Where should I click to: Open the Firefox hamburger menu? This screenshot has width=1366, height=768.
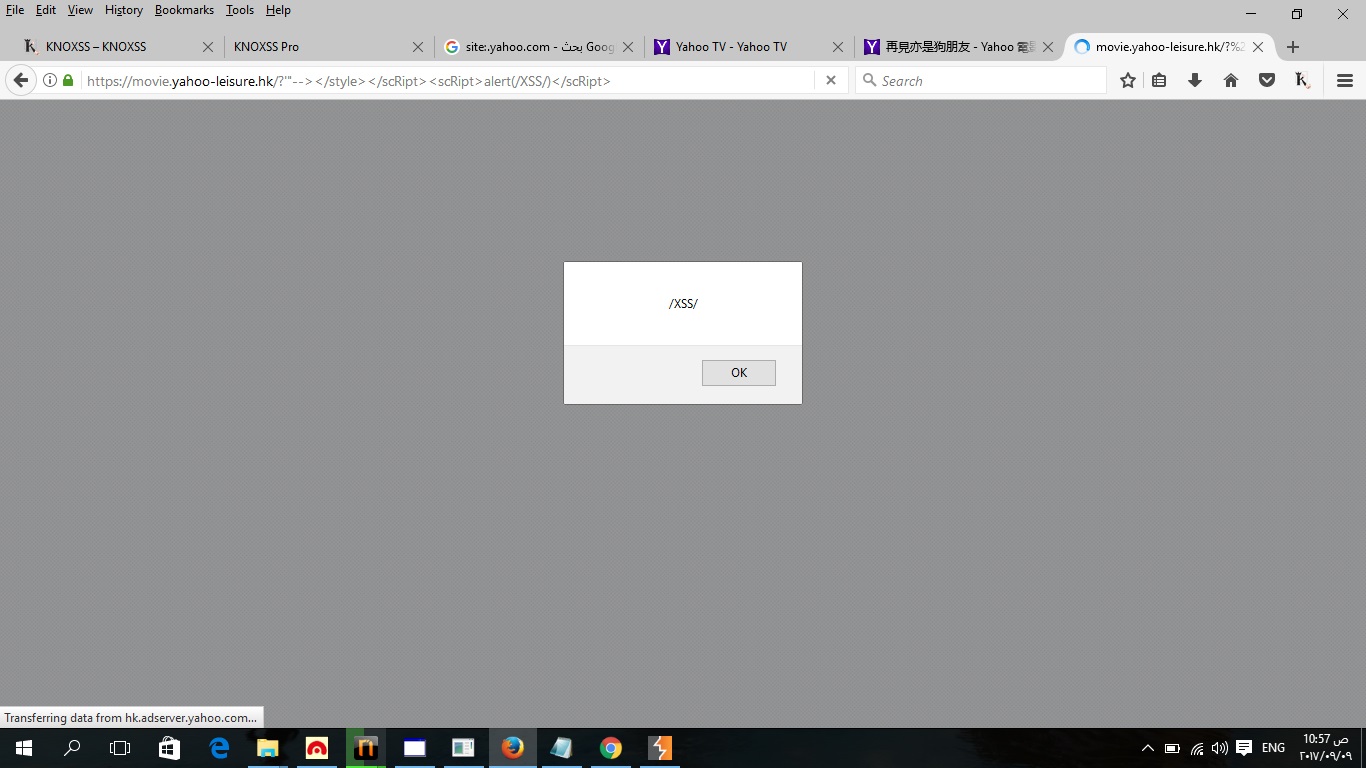tap(1345, 81)
